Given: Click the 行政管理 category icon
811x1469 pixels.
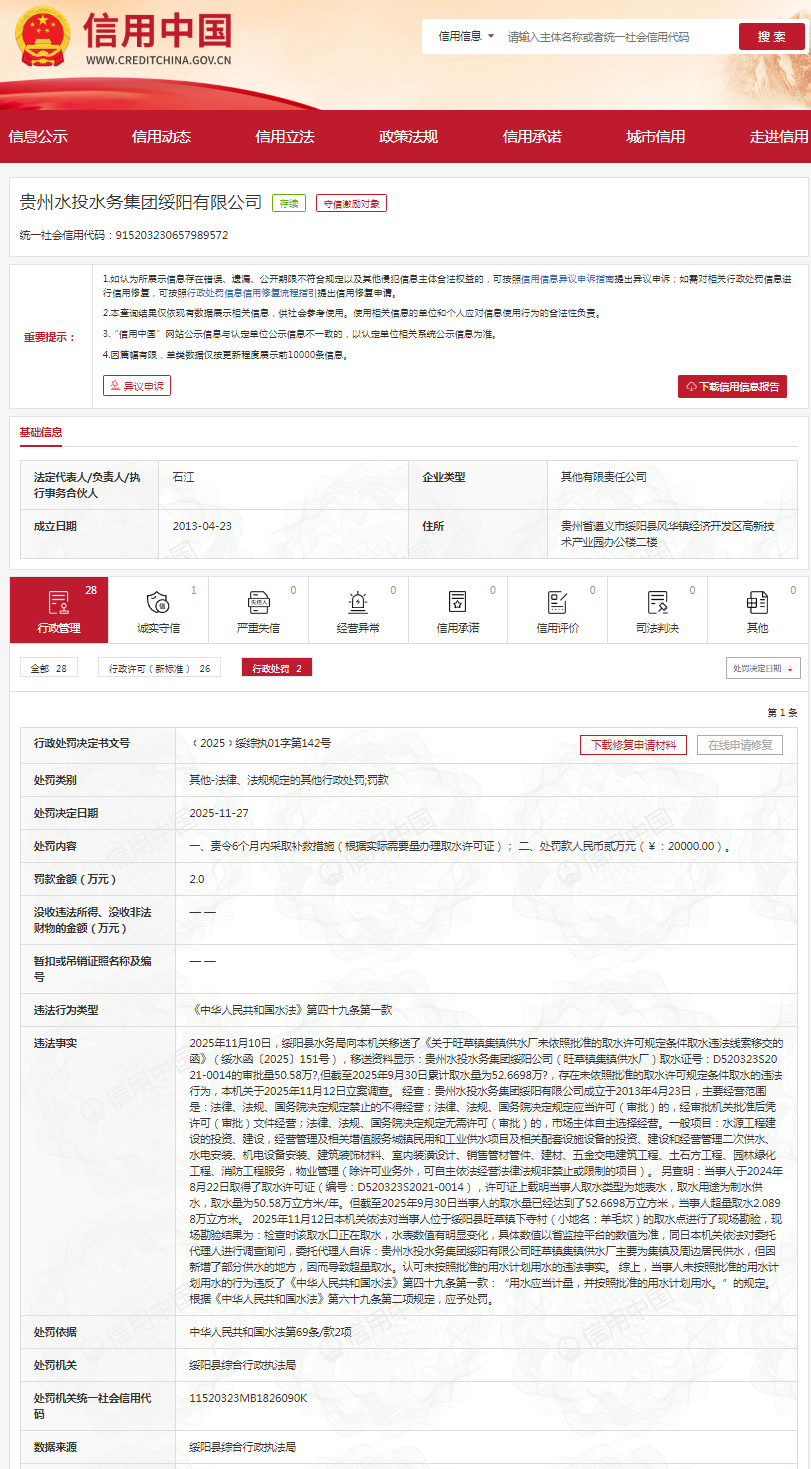Looking at the screenshot, I should 59,603.
